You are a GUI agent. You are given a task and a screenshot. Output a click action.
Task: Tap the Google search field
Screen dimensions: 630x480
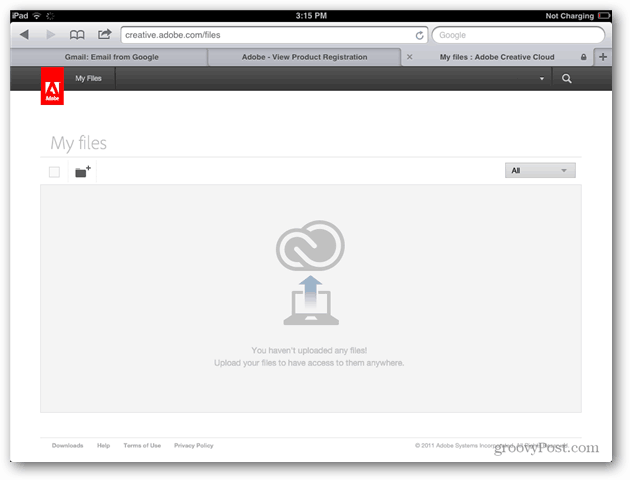point(518,35)
